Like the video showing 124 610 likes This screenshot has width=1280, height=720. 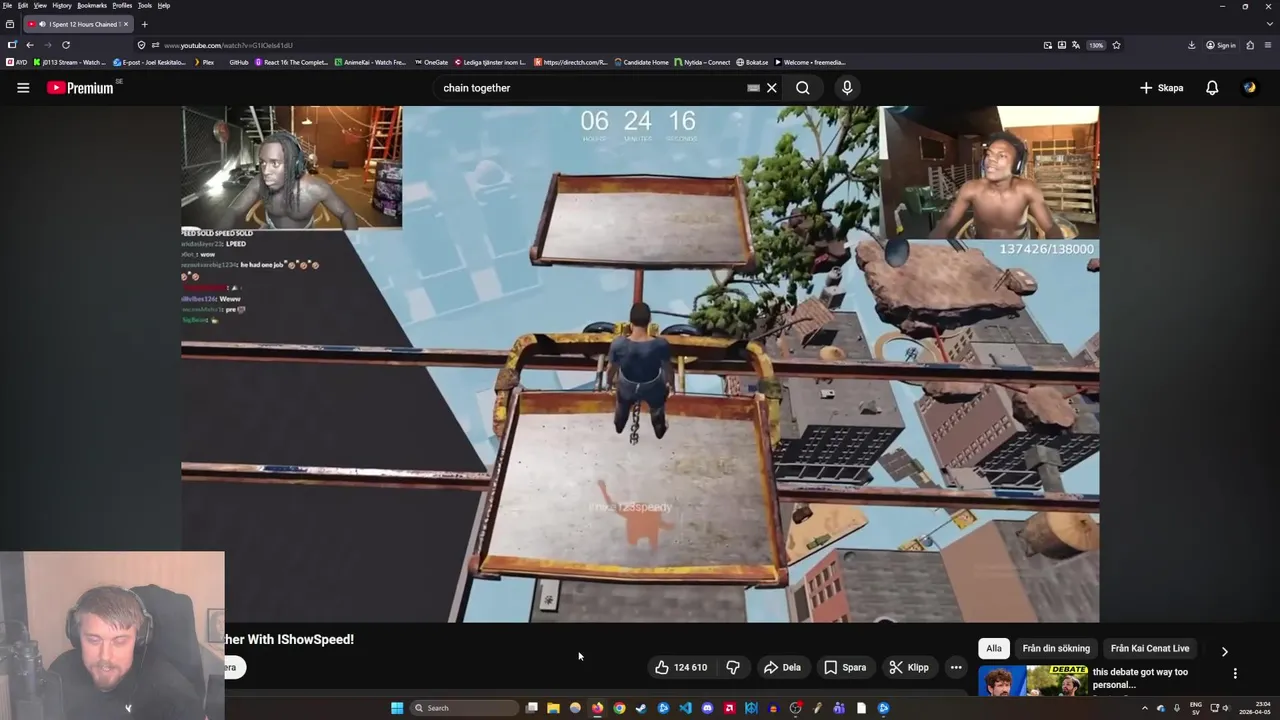tap(682, 667)
